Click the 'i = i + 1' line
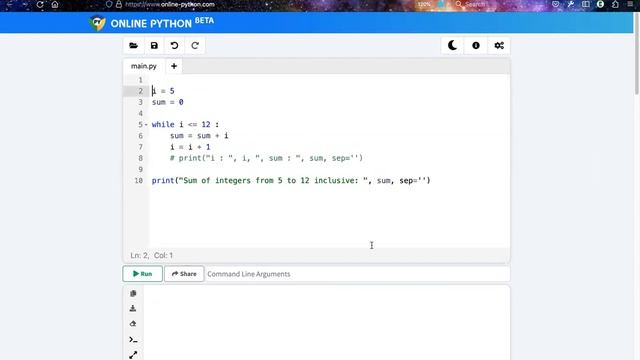This screenshot has width=640, height=360. tap(190, 147)
